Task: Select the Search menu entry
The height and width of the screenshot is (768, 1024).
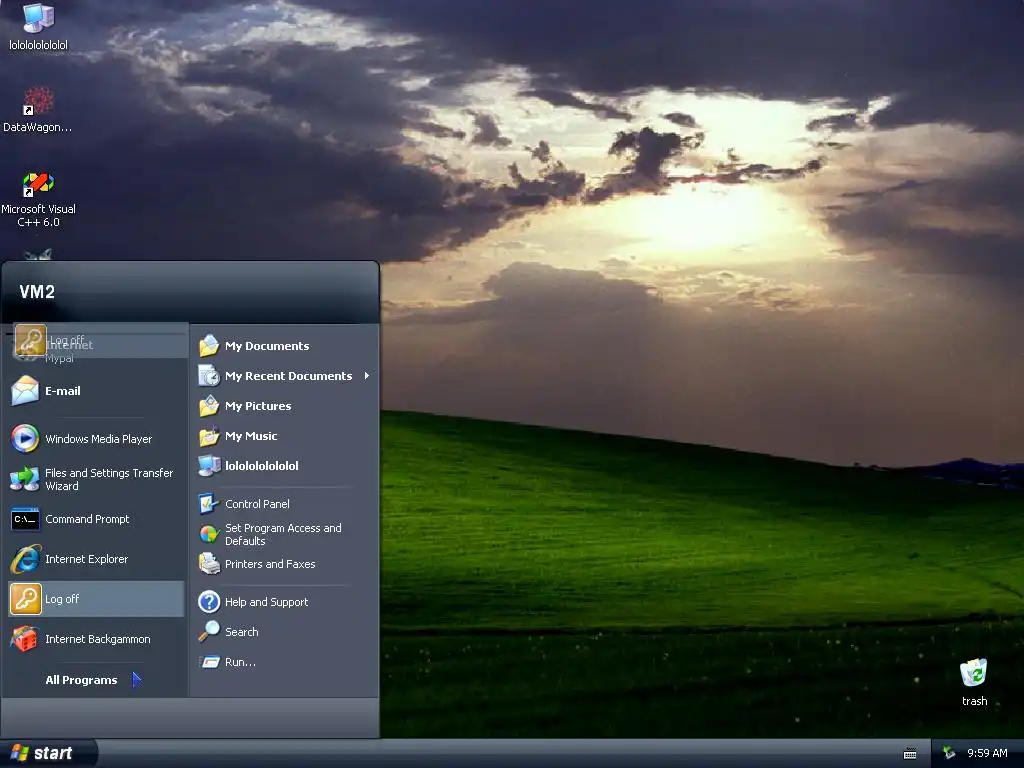Action: click(x=285, y=632)
